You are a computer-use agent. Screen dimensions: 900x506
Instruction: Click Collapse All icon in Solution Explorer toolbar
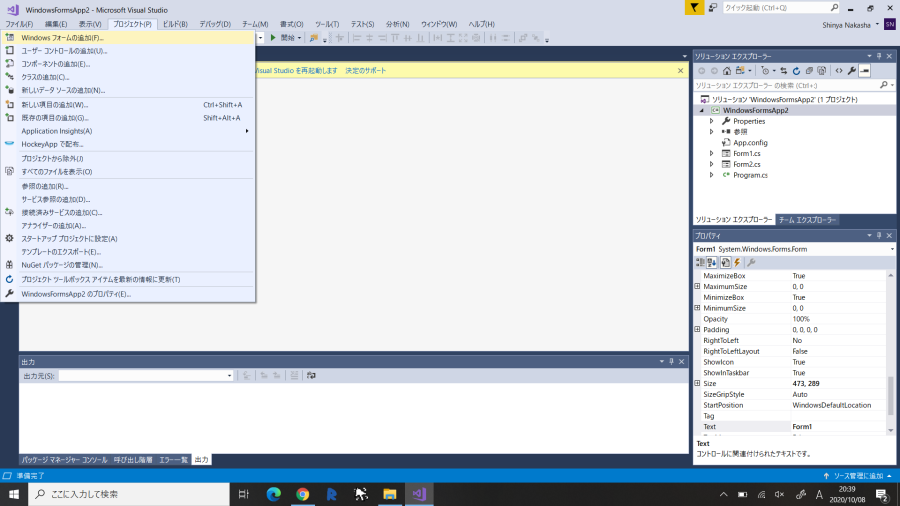pos(809,71)
